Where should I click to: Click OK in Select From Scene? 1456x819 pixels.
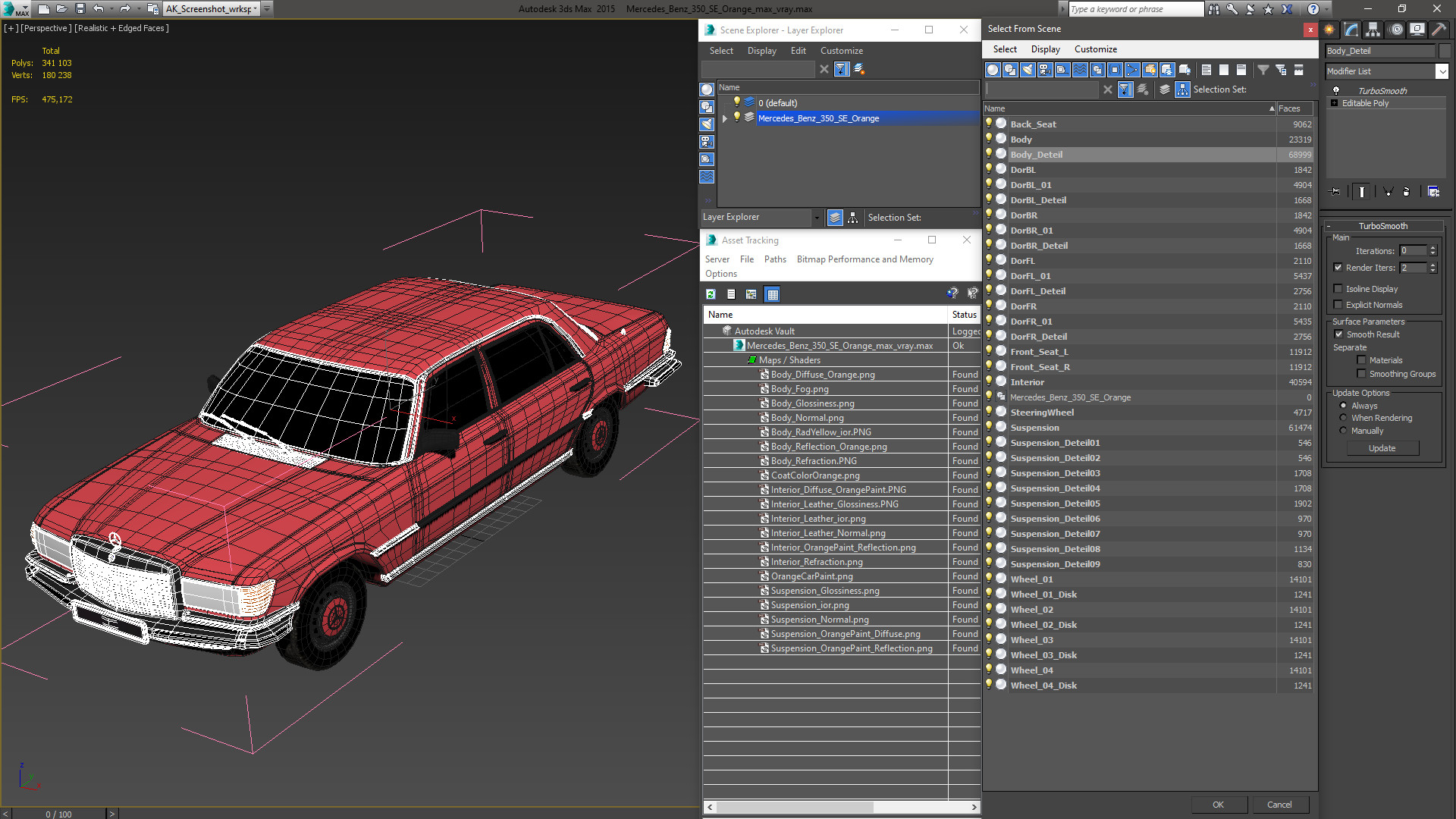click(x=1218, y=805)
